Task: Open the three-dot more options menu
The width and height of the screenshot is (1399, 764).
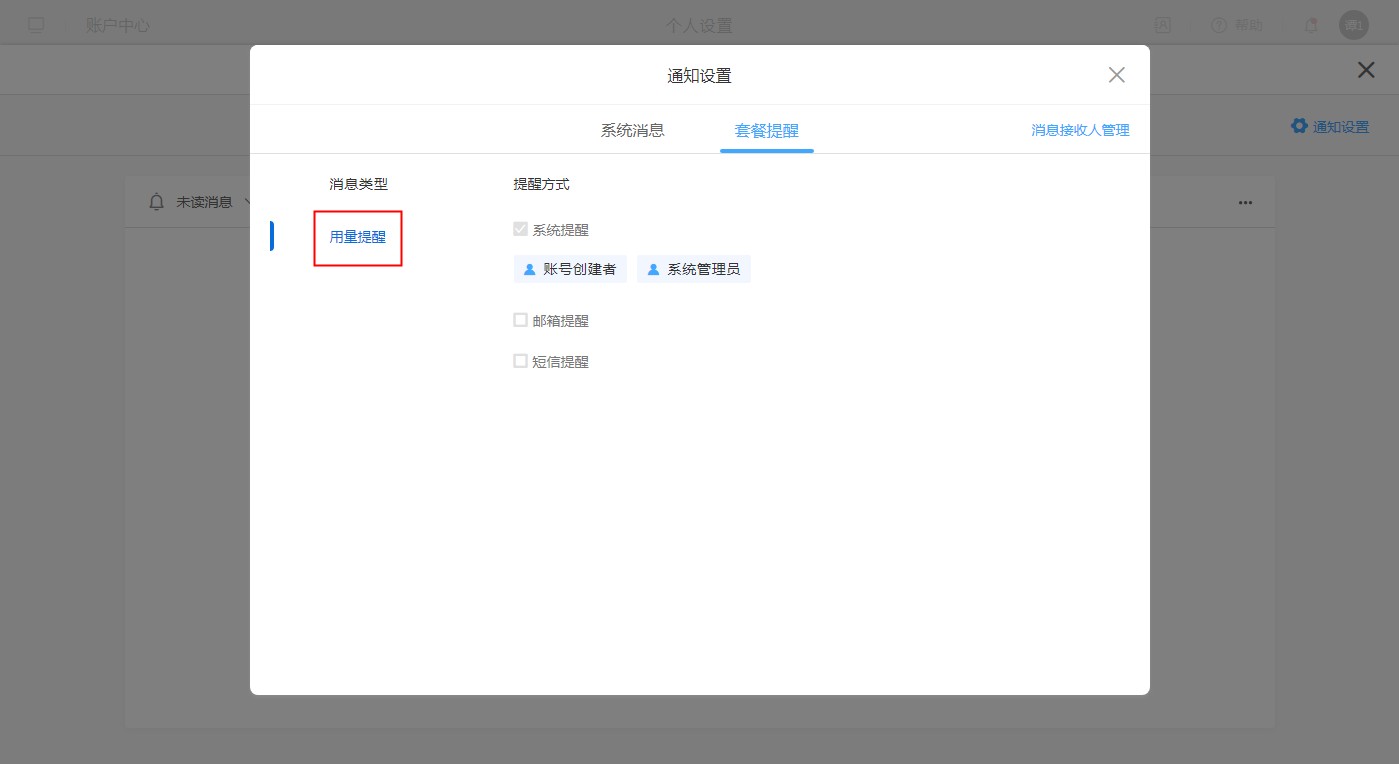Action: coord(1245,202)
